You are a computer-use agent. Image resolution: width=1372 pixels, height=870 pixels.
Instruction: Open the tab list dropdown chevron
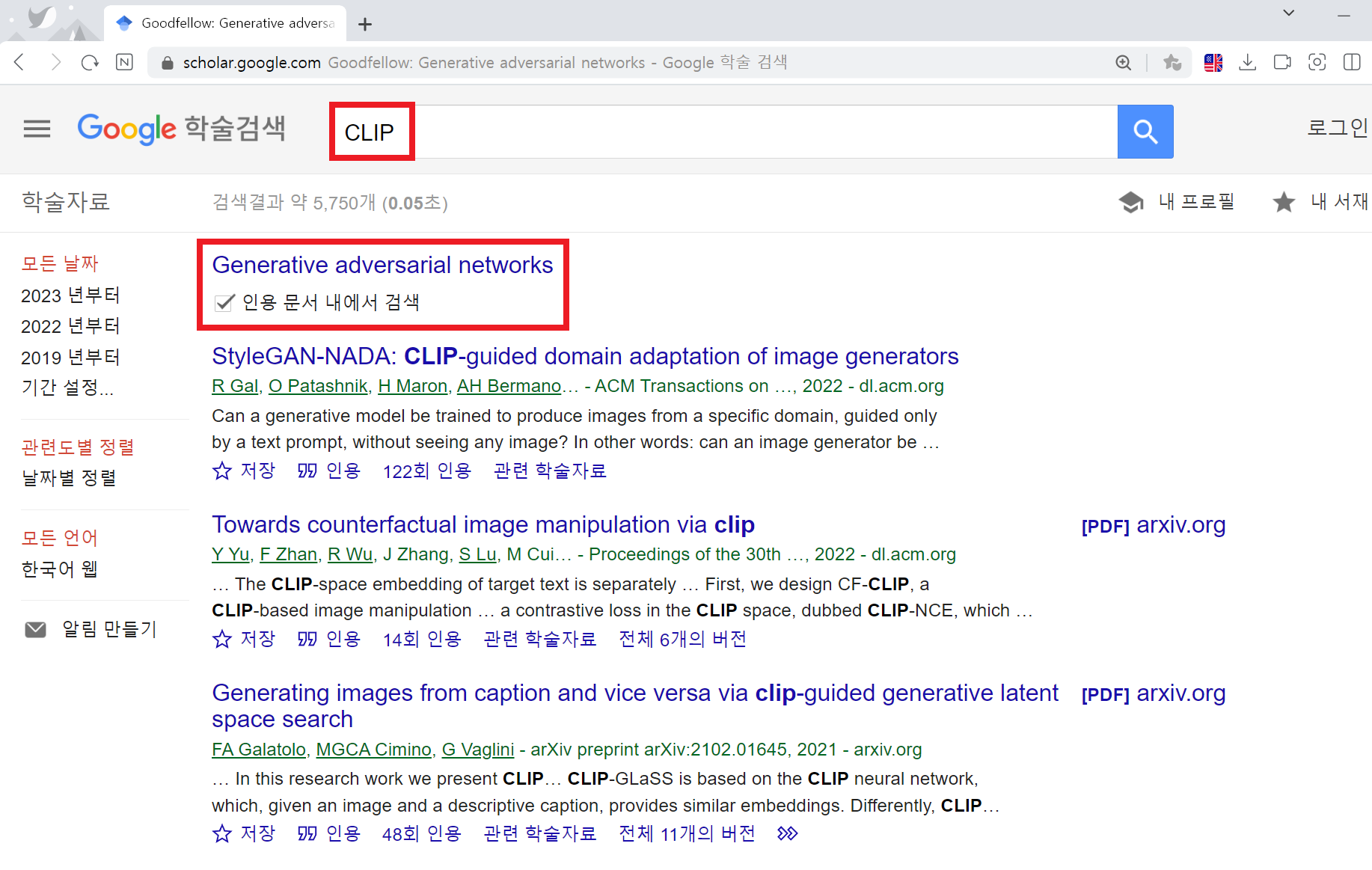[x=1288, y=13]
